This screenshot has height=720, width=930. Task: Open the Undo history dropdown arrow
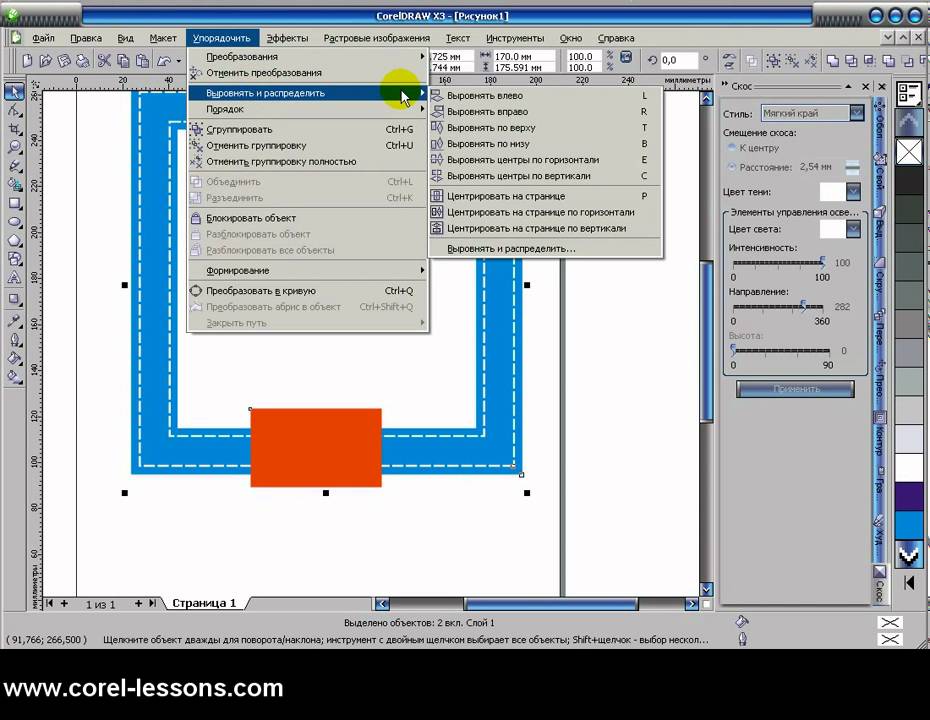coord(179,60)
